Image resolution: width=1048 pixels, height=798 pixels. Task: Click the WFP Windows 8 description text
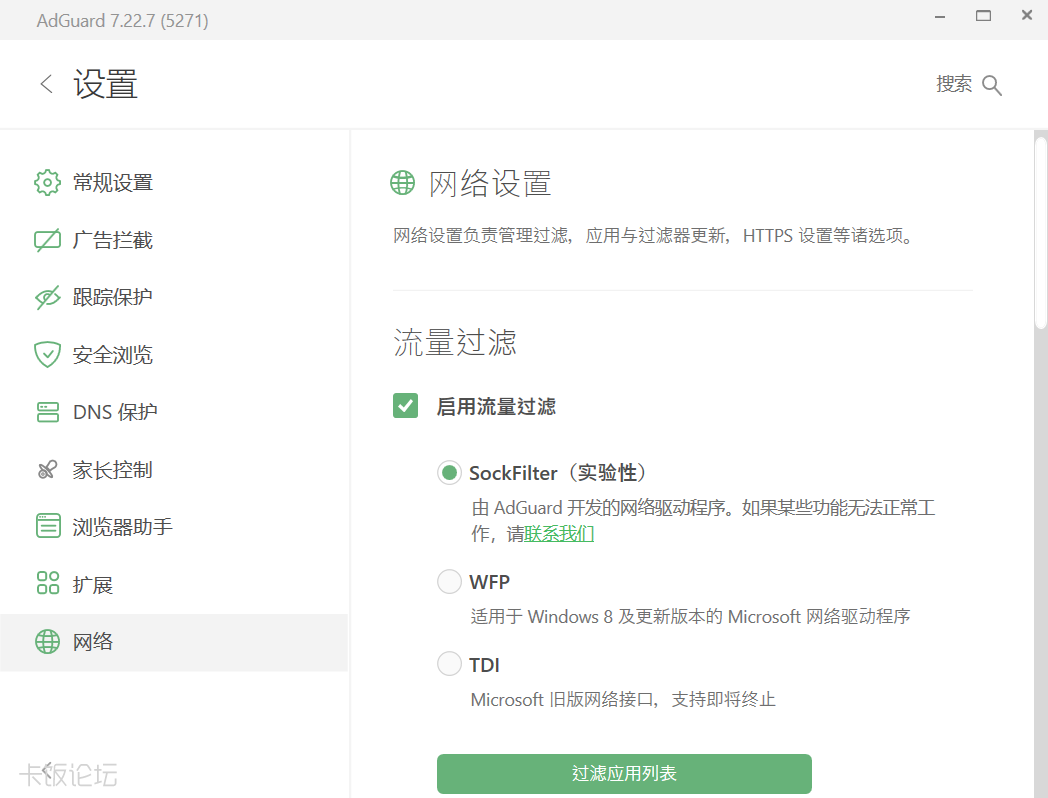point(690,616)
